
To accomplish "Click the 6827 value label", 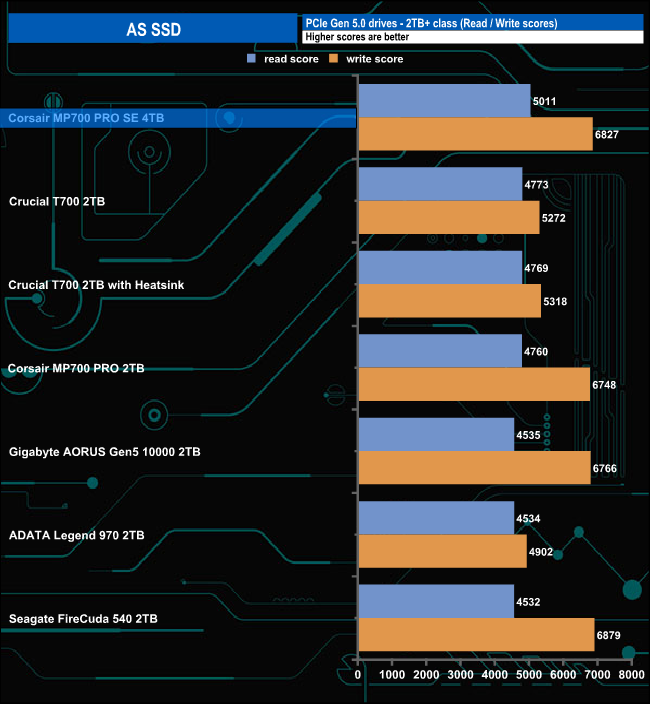I will (x=607, y=135).
